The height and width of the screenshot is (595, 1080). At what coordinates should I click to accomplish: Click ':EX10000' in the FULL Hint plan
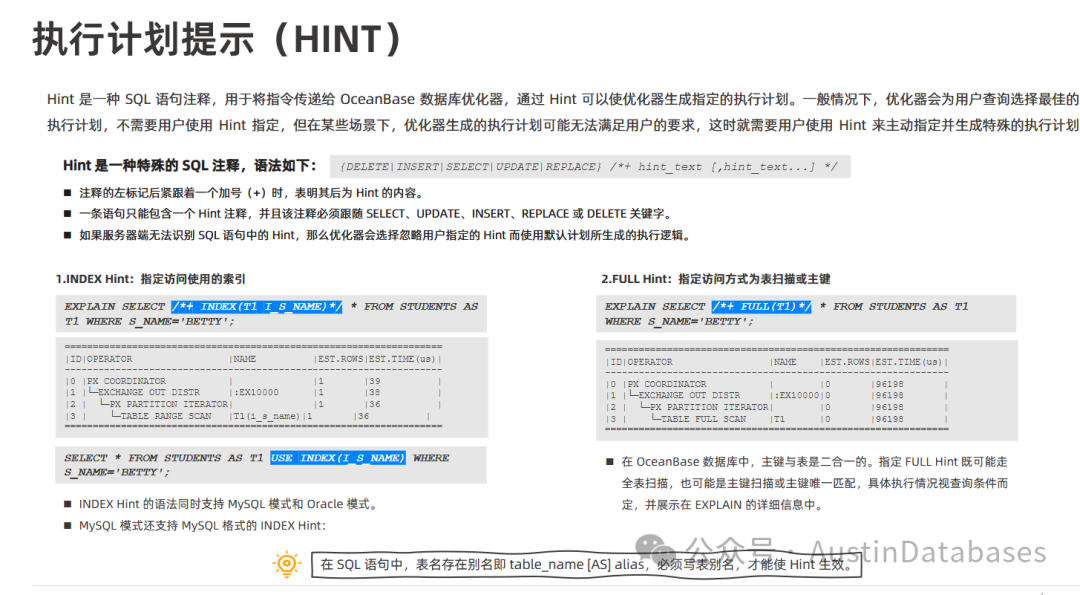(x=796, y=395)
